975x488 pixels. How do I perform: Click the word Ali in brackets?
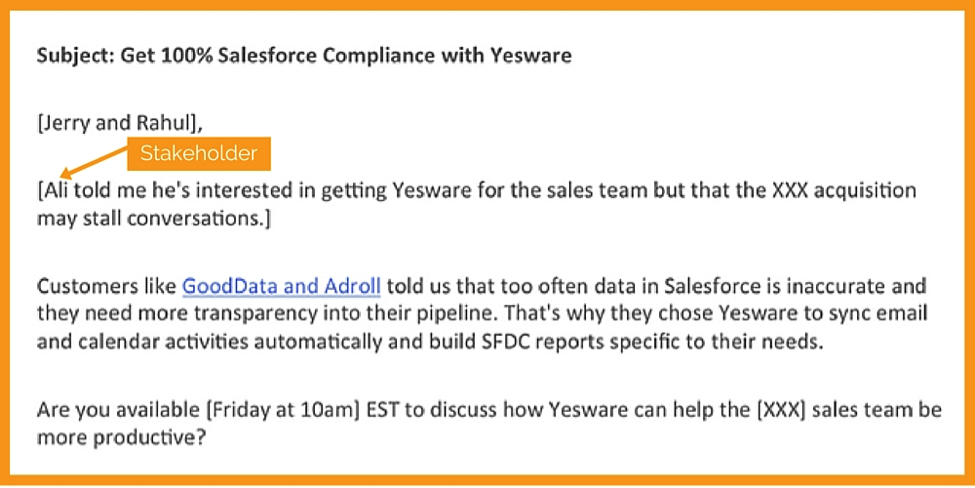click(58, 190)
